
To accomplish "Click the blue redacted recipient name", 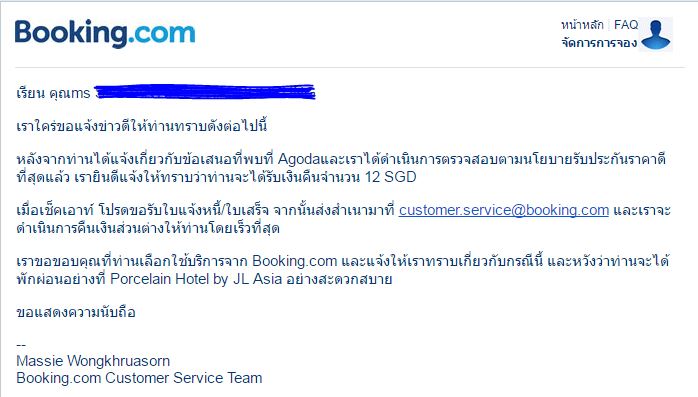I will (x=205, y=92).
